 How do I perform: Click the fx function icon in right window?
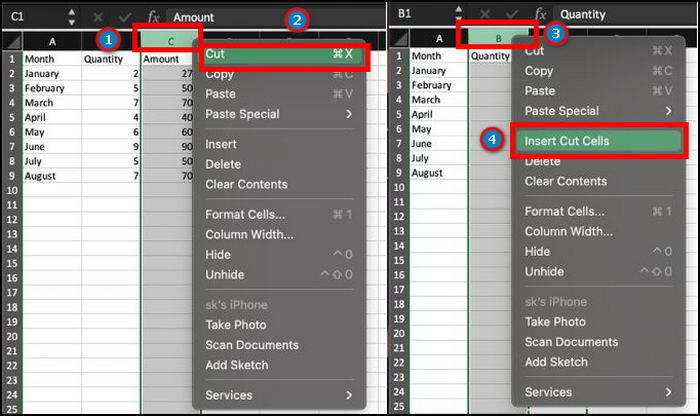click(540, 14)
